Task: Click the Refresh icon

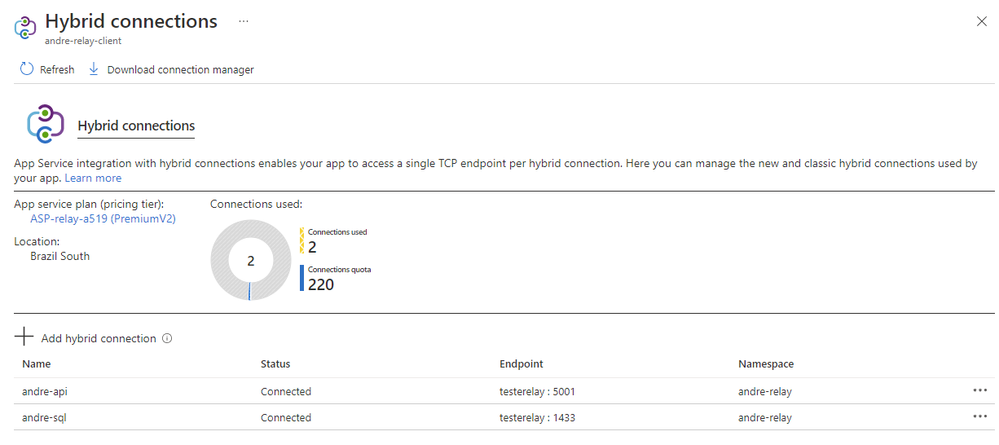Action: point(27,69)
